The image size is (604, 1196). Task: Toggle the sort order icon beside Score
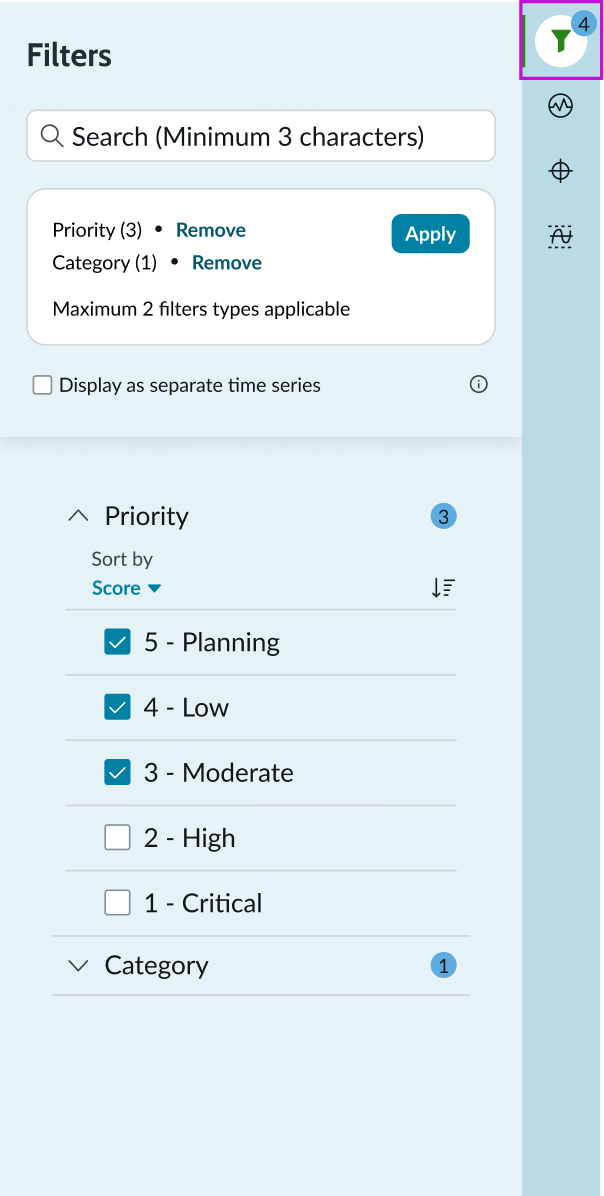pyautogui.click(x=443, y=588)
